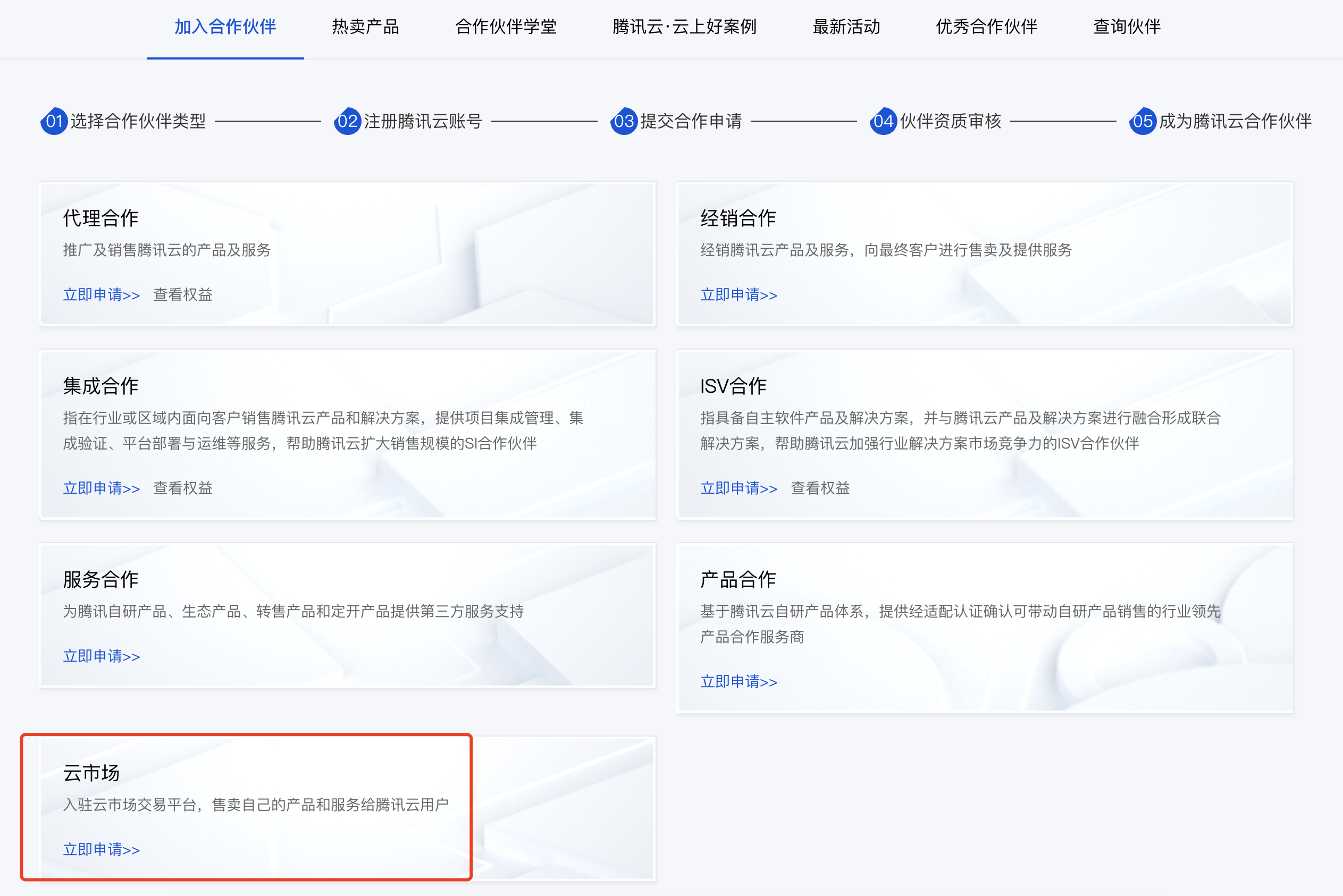Select the 经销合作 card title
Image resolution: width=1343 pixels, height=896 pixels.
[738, 218]
